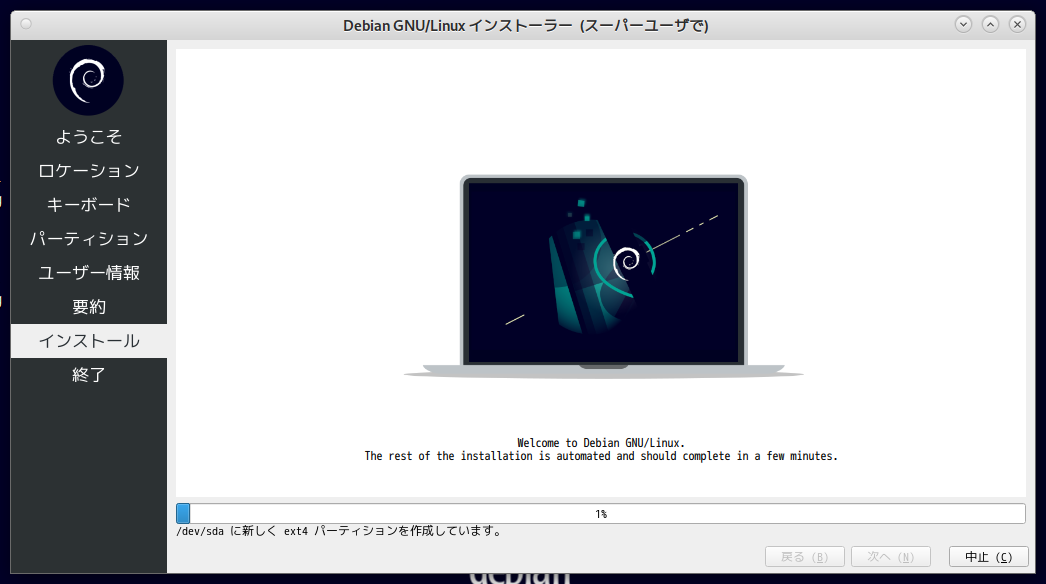Select the ユーザー情報 step in sidebar

89,273
